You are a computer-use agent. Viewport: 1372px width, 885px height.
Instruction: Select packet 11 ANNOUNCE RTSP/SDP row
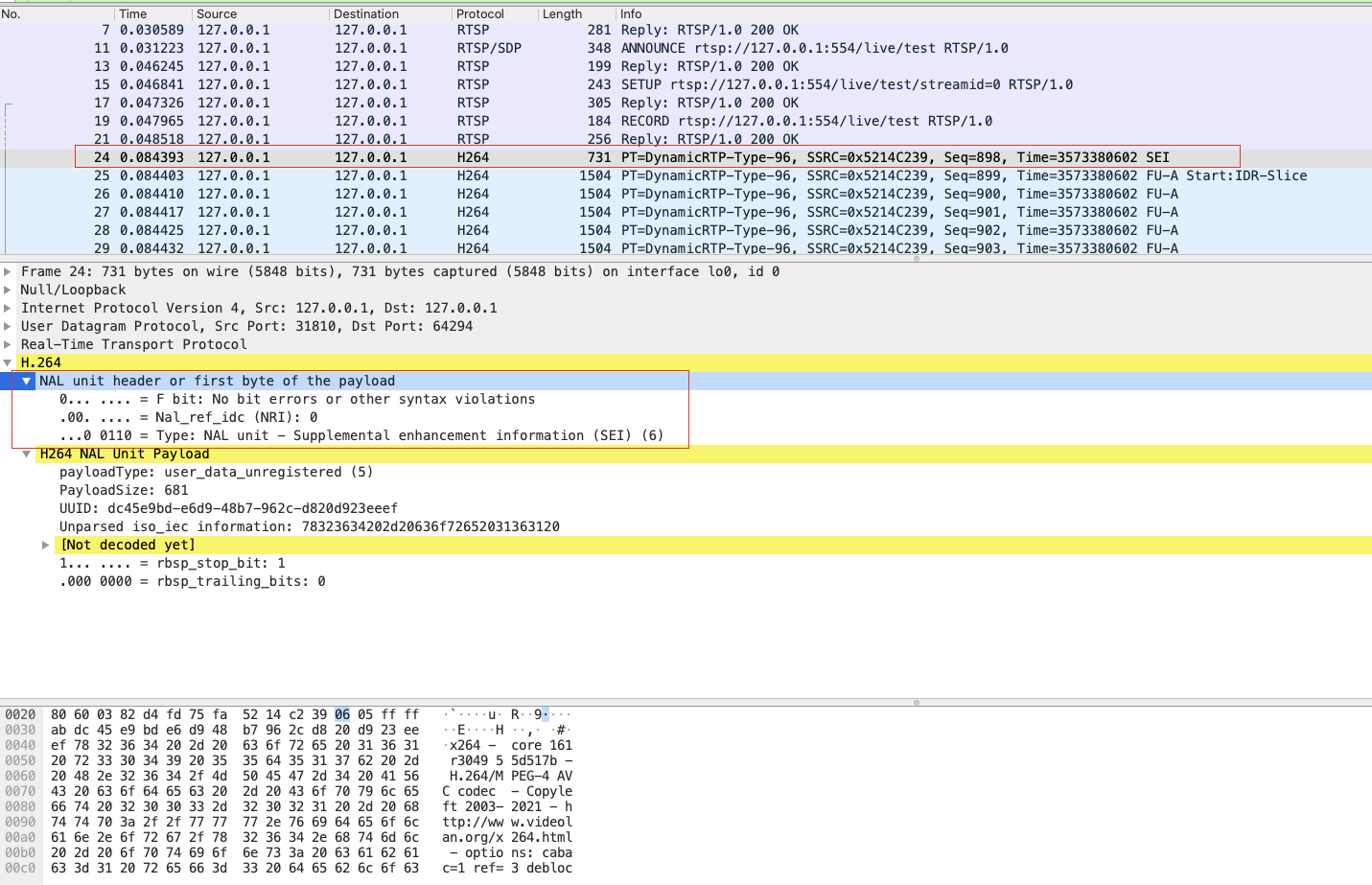tap(686, 48)
